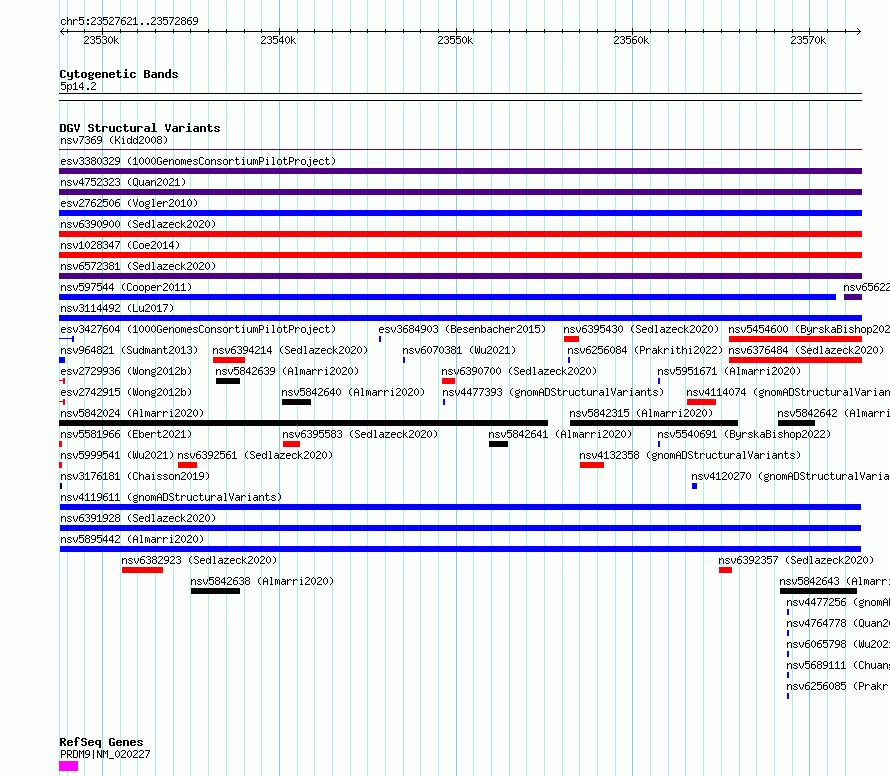Image resolution: width=890 pixels, height=776 pixels.
Task: Click the 5p14.2 cytogenetic band label
Action: [78, 86]
